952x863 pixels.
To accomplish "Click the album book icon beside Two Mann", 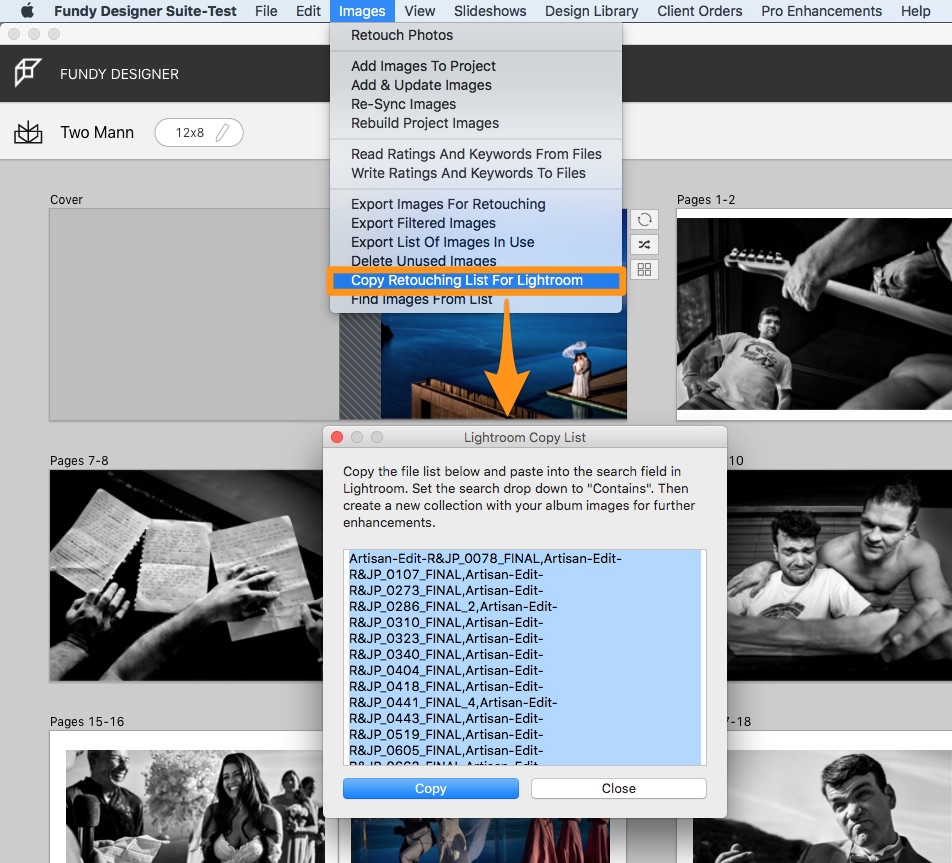I will (28, 132).
